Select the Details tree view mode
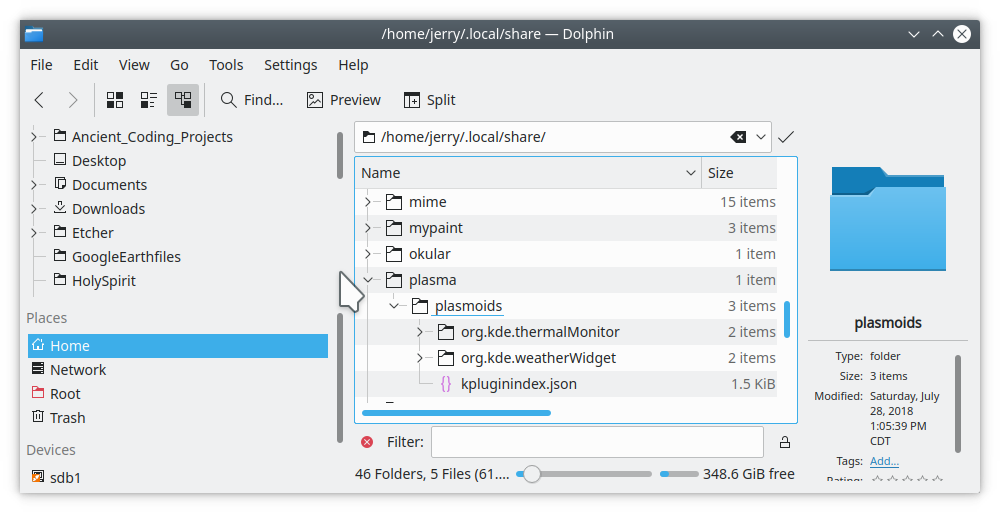 point(182,100)
